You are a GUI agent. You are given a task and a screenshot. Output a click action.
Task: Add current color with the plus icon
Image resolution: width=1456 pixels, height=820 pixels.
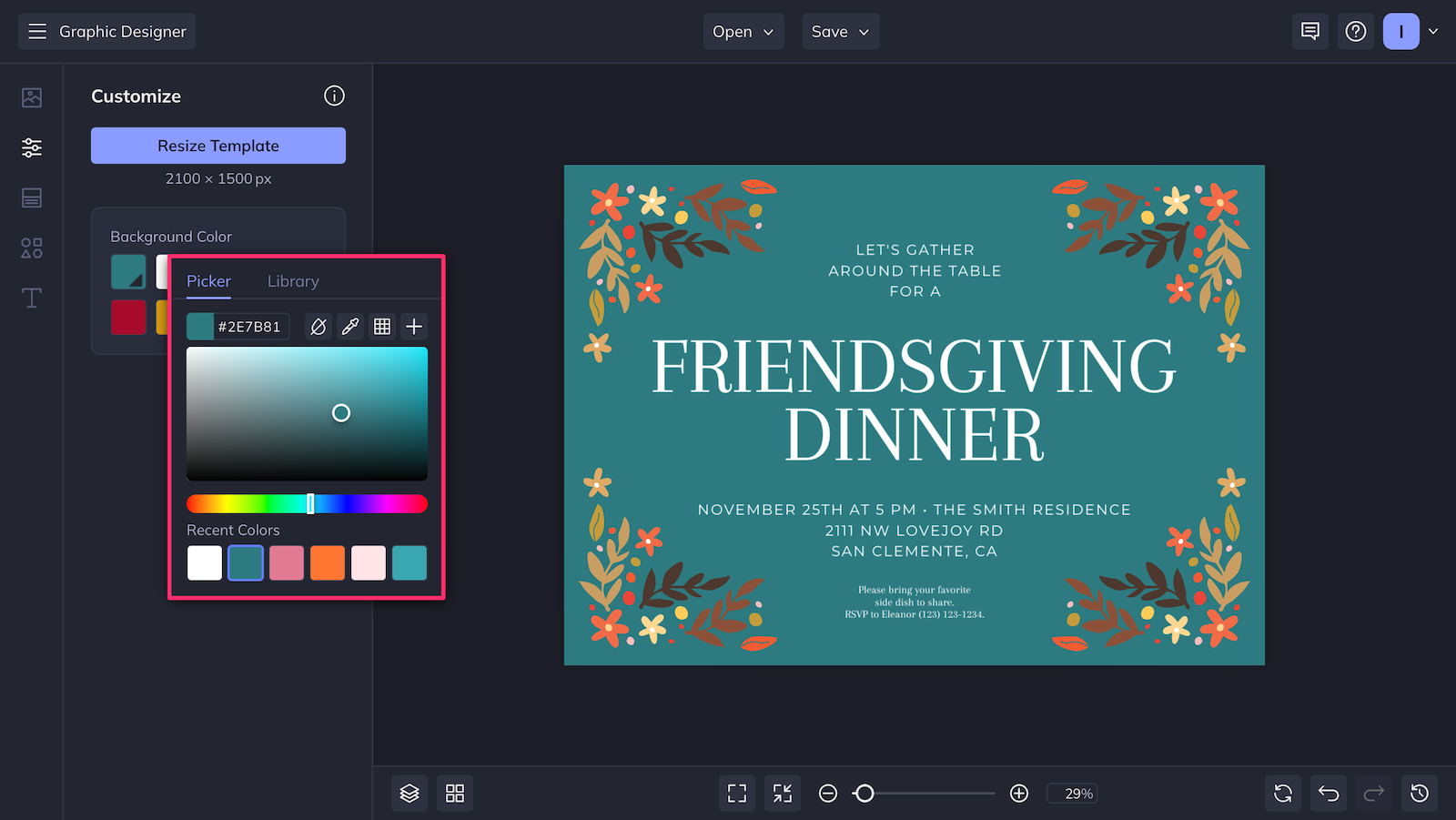point(414,326)
